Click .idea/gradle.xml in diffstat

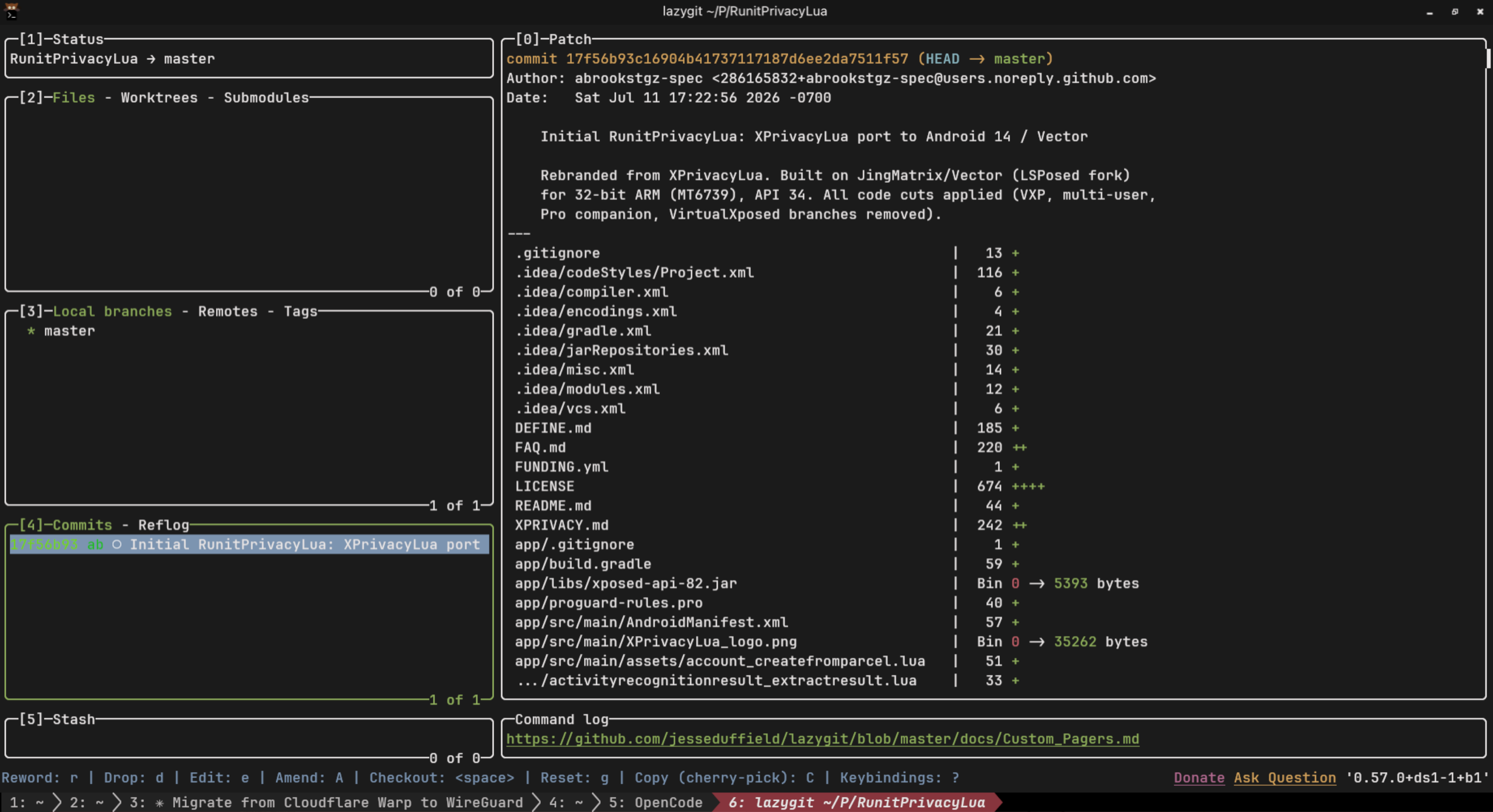pos(583,331)
